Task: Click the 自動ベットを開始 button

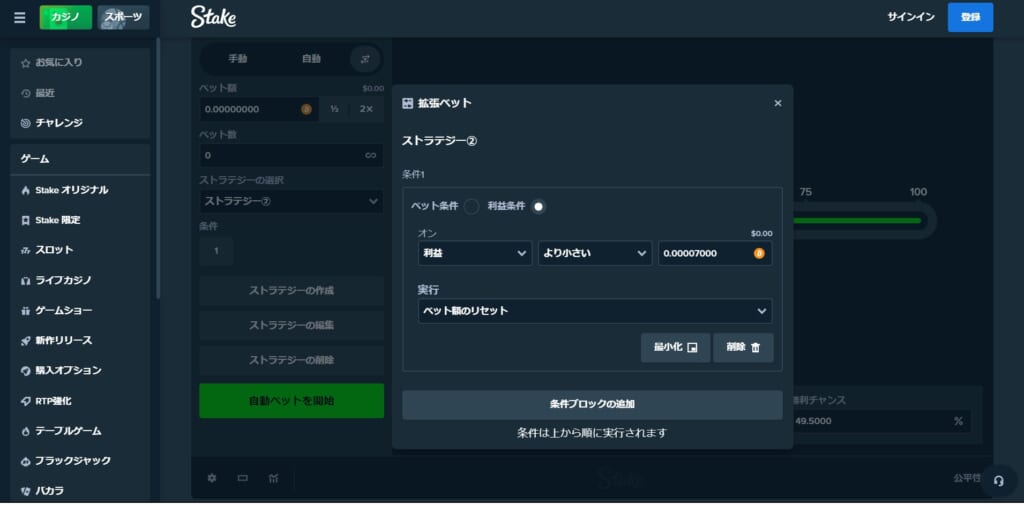Action: (x=291, y=400)
